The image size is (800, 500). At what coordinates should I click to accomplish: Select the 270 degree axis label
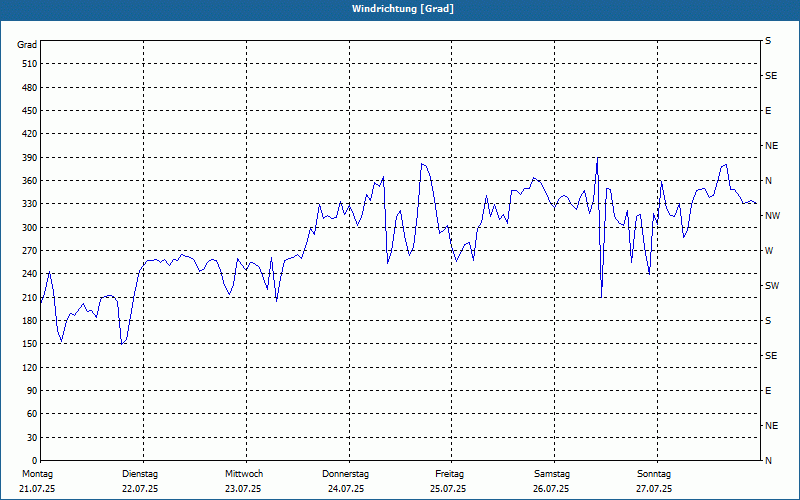click(x=30, y=251)
